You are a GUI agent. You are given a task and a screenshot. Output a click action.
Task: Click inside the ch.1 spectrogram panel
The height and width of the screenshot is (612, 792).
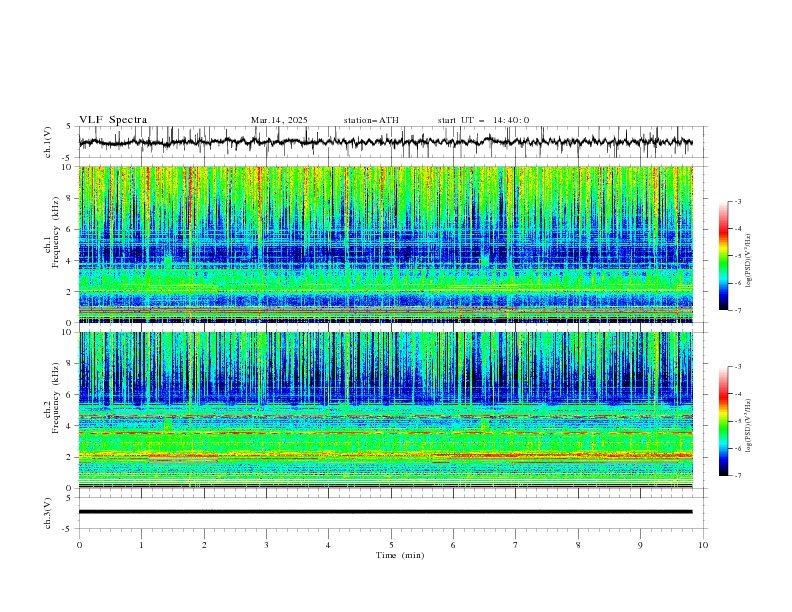click(x=385, y=244)
